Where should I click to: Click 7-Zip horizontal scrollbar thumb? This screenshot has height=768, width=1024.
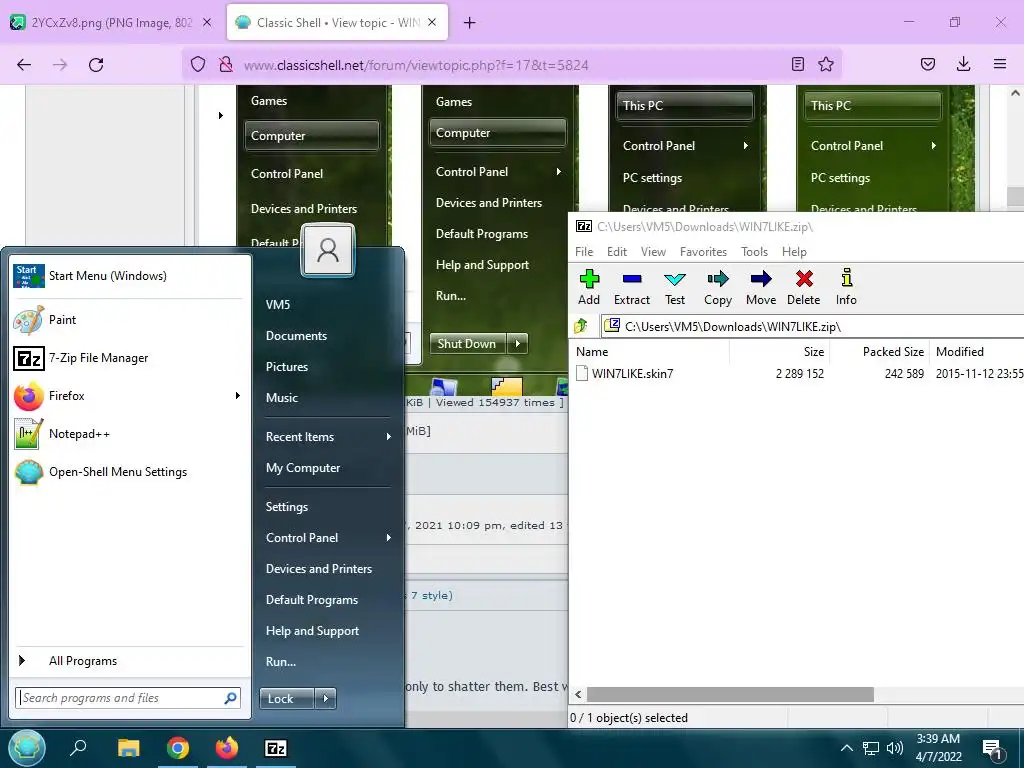tap(729, 694)
